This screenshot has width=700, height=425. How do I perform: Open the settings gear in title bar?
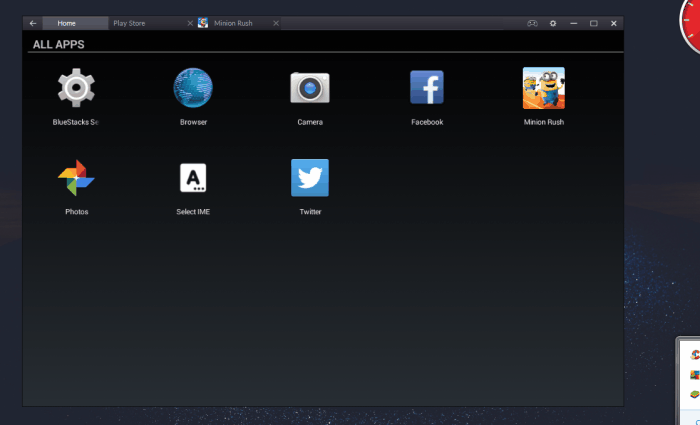pos(553,23)
